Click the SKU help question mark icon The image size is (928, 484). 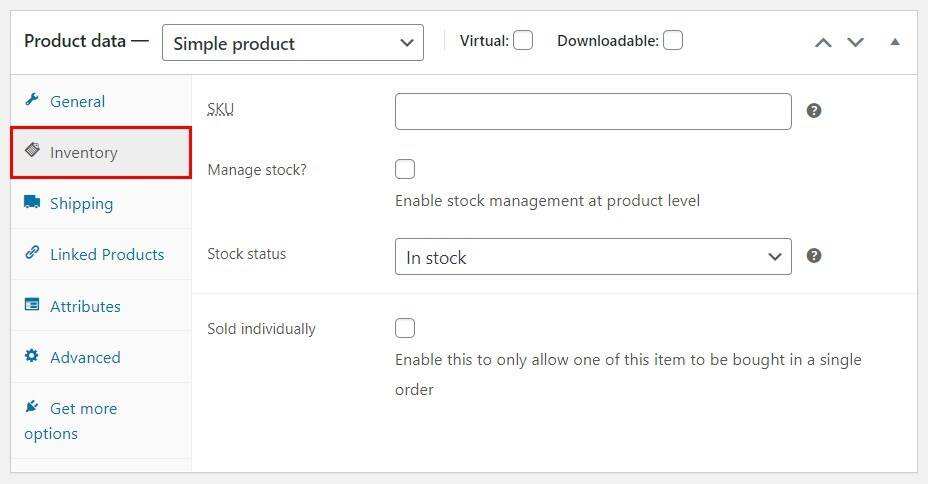point(814,111)
